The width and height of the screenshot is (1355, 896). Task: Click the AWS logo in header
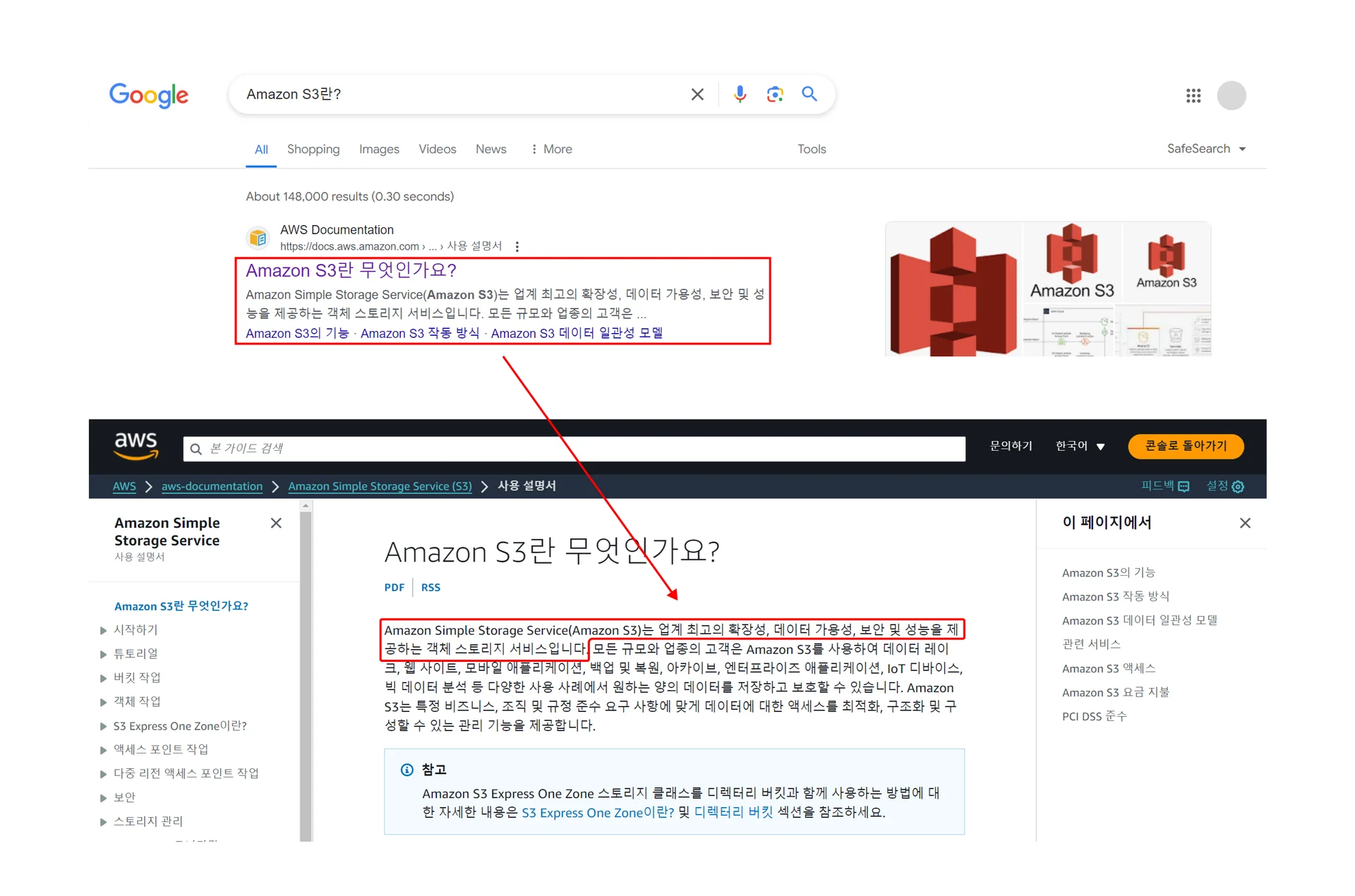pyautogui.click(x=136, y=446)
